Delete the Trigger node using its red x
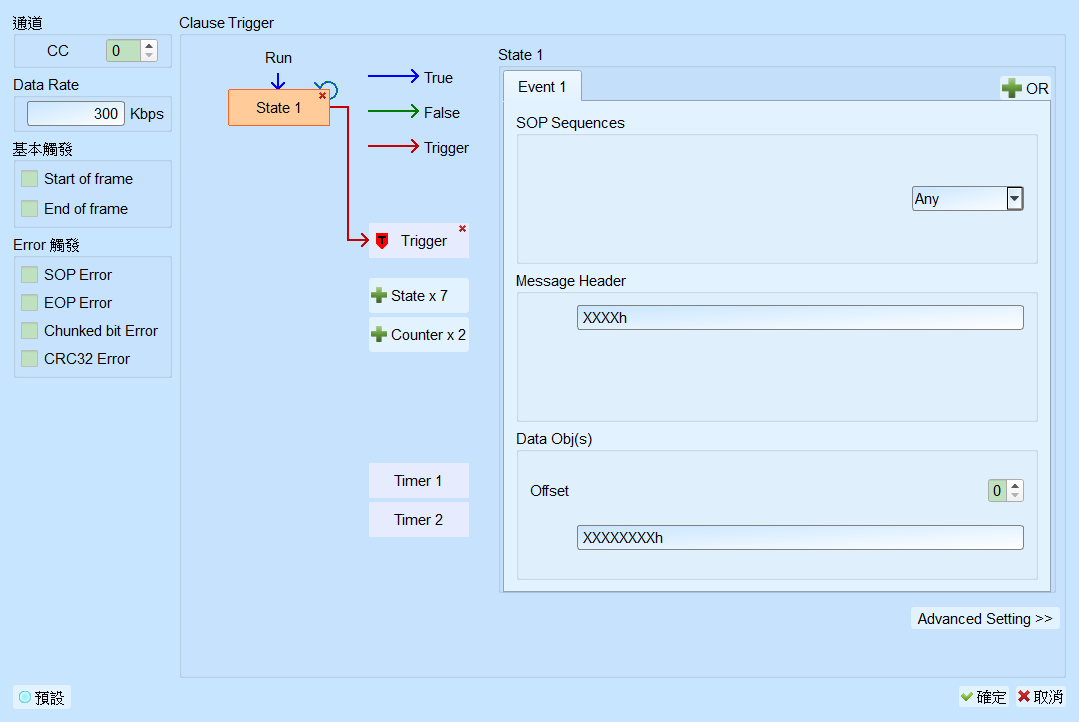 [x=462, y=229]
